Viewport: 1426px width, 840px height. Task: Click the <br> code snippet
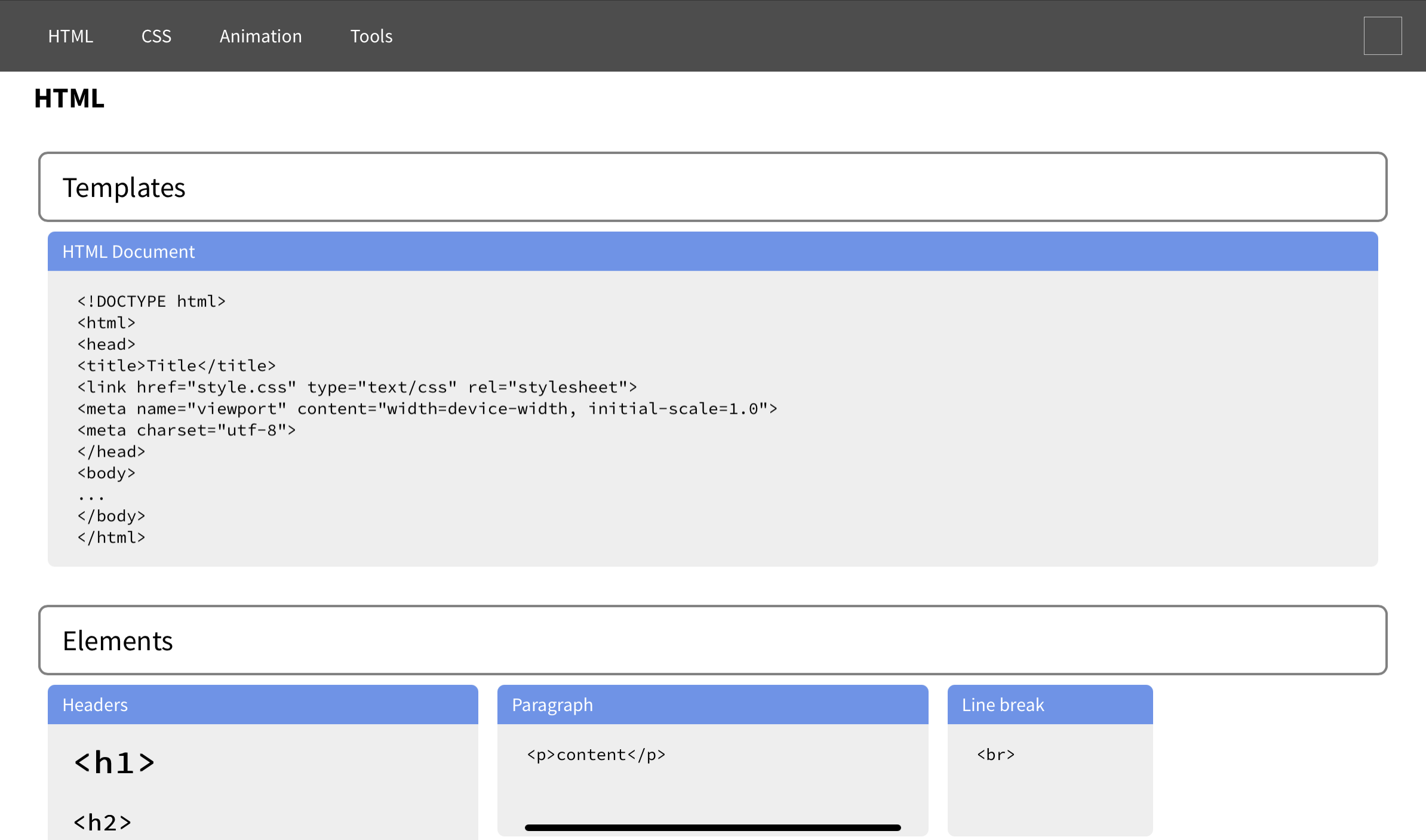996,755
